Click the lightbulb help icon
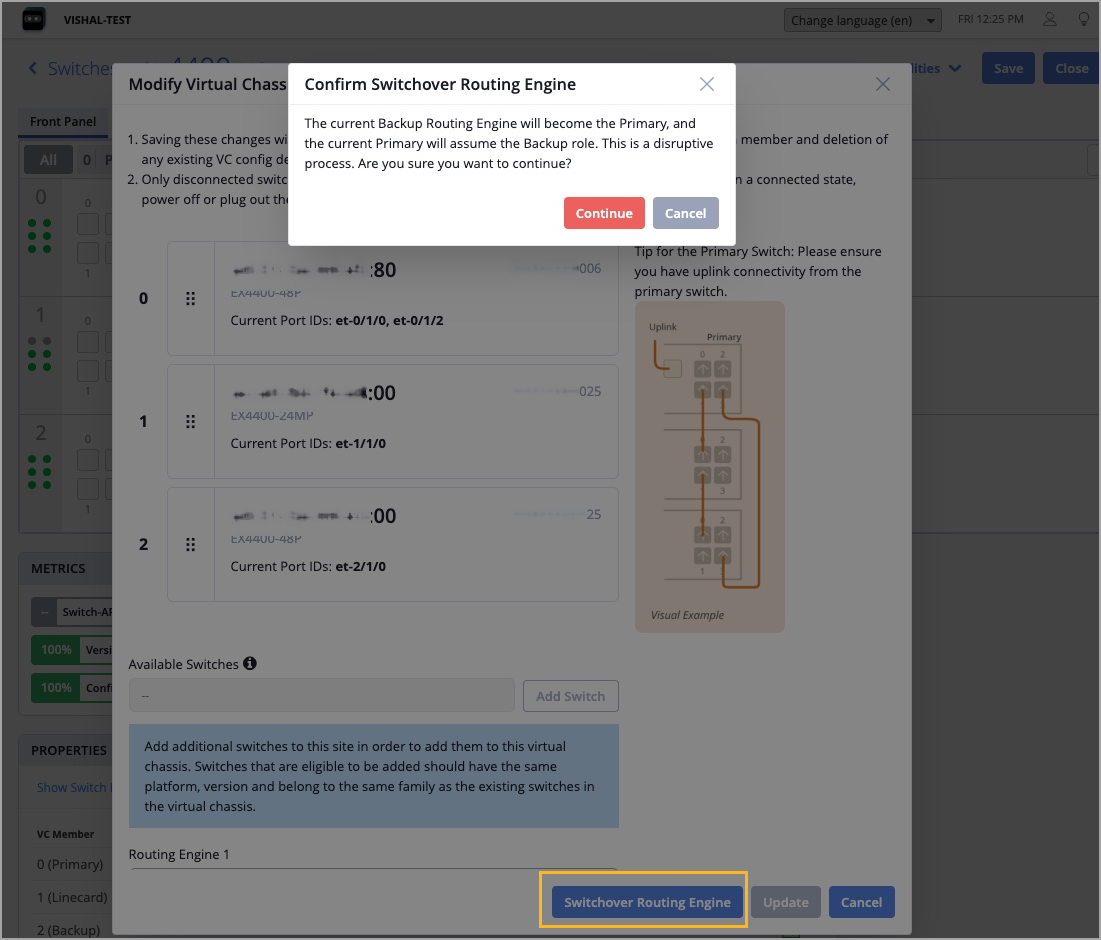The height and width of the screenshot is (940, 1101). tap(1083, 19)
